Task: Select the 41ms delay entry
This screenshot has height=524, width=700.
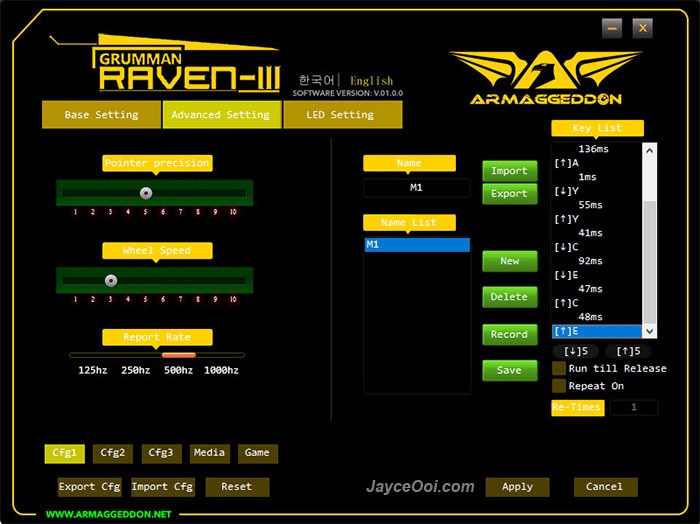Action: [597, 233]
